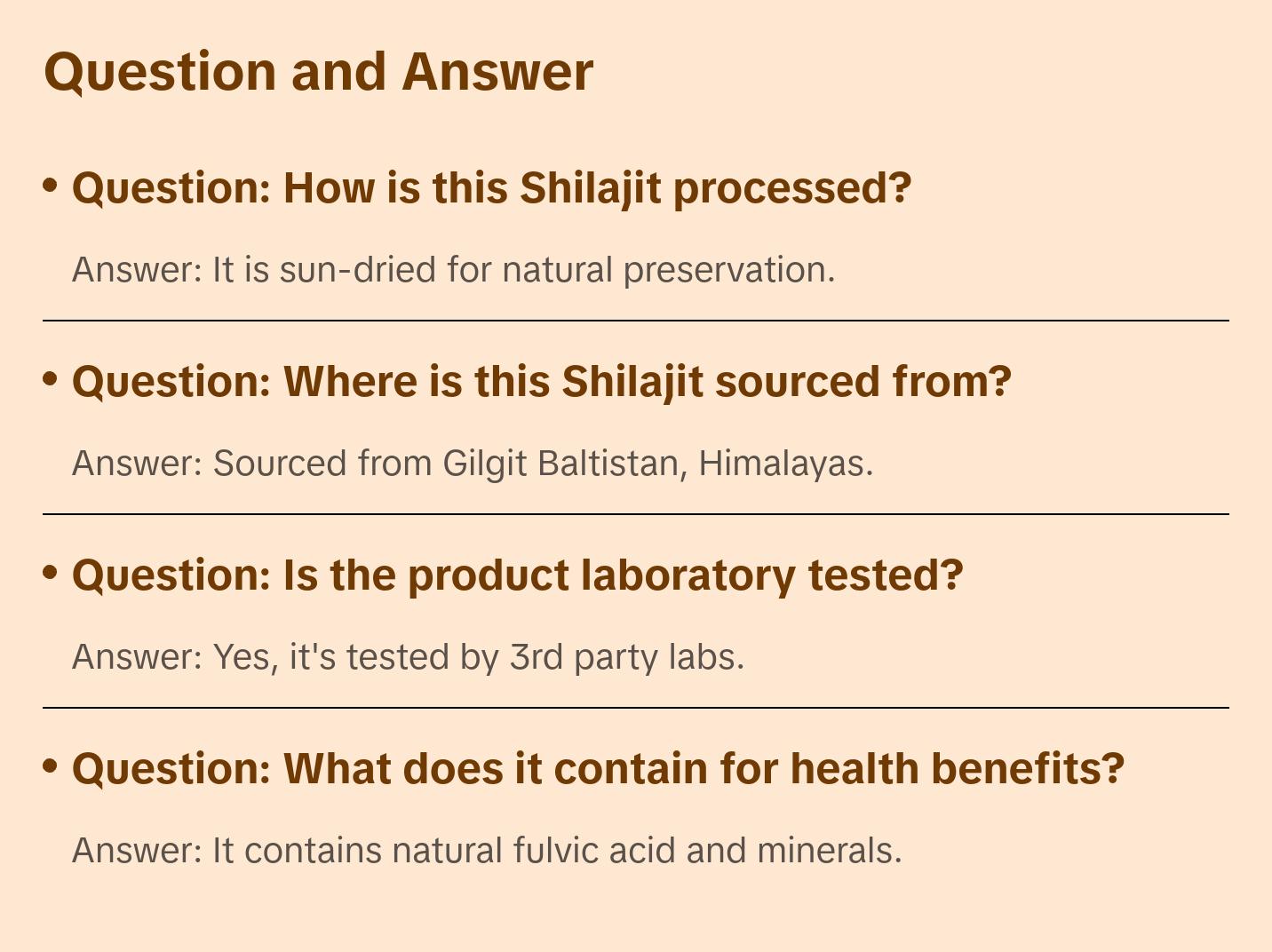Viewport: 1272px width, 952px height.
Task: Click the bullet before the laboratory question
Action: point(51,573)
